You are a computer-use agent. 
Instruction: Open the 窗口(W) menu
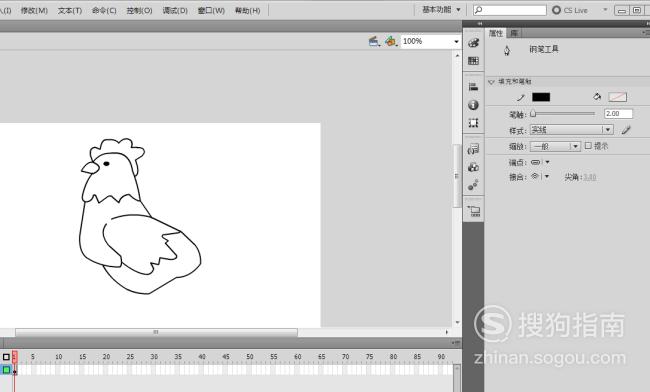click(211, 10)
